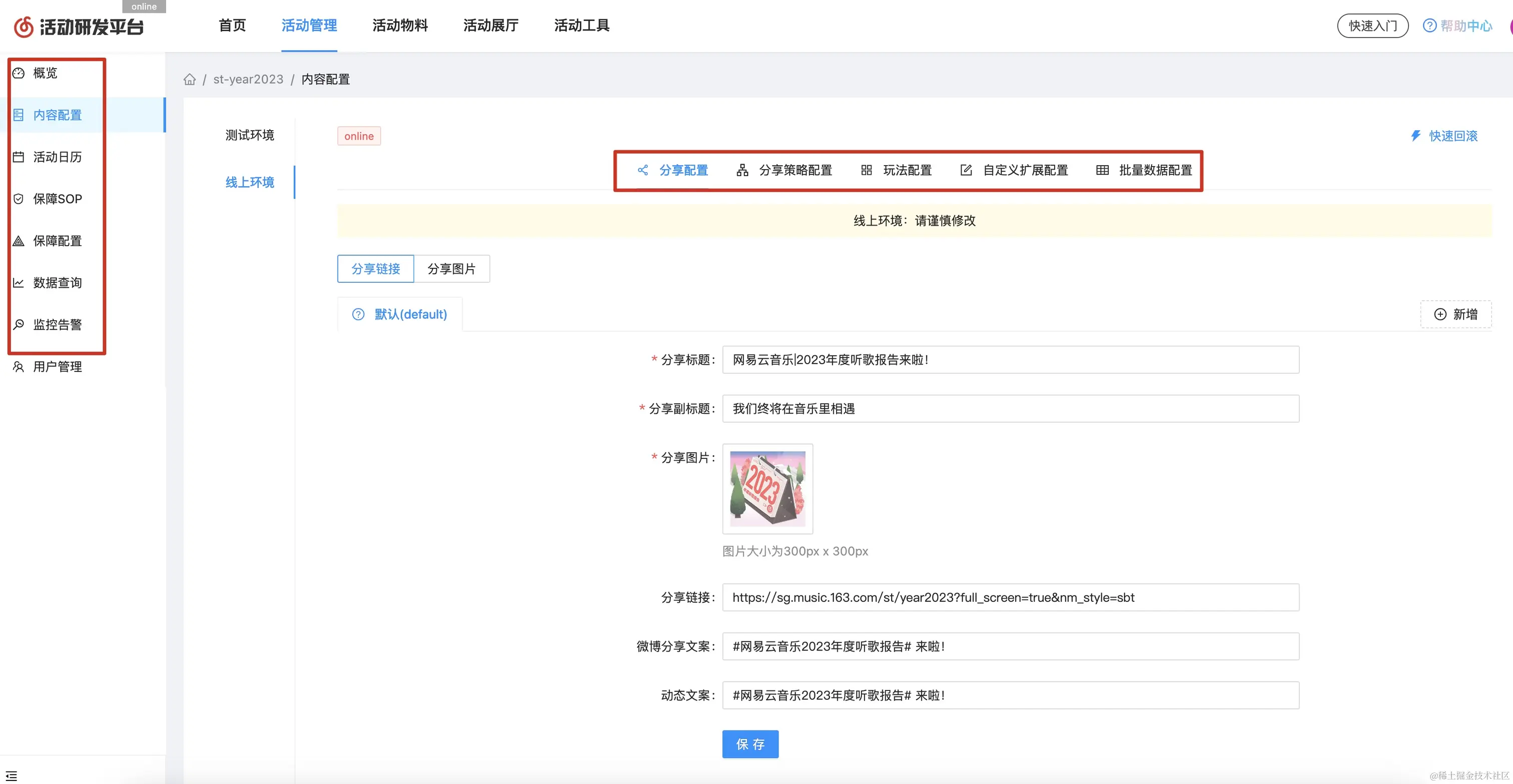Click the red online status tag
Image resolution: width=1513 pixels, height=784 pixels.
point(359,136)
